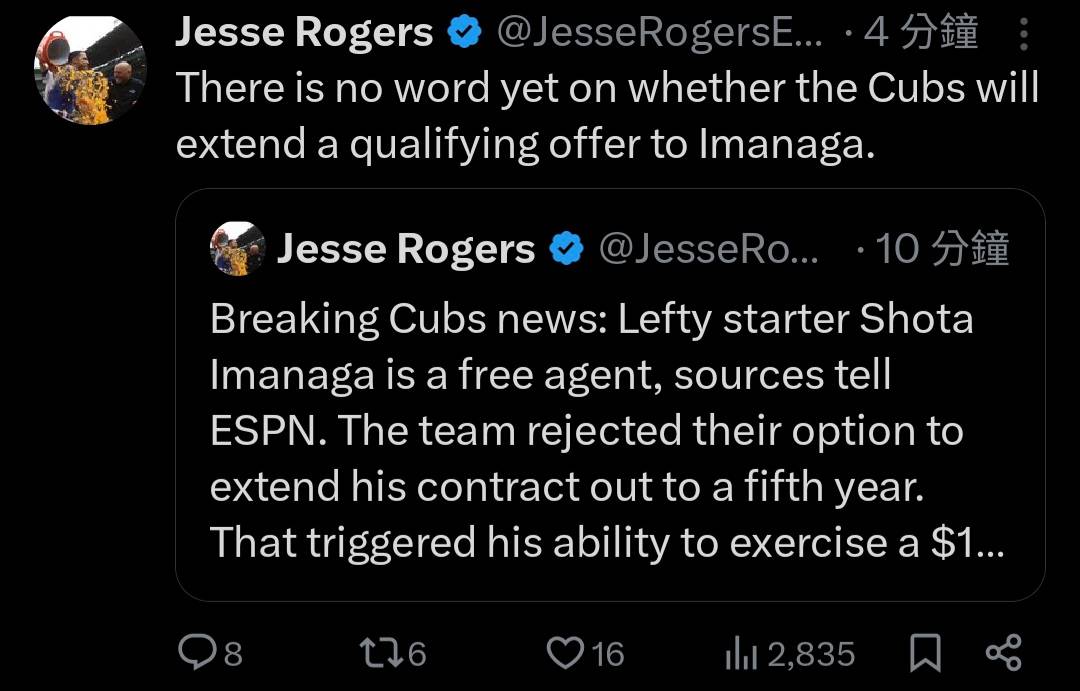Click Jesse Rogers name in quoted tweet

(405, 249)
